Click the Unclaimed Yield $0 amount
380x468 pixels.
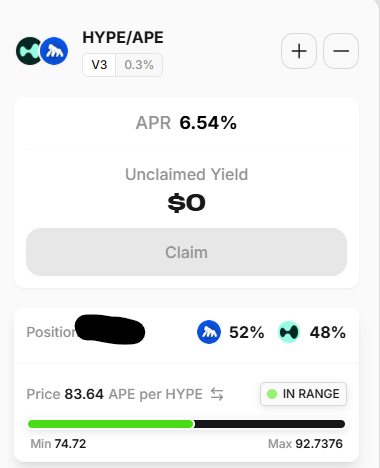186,203
